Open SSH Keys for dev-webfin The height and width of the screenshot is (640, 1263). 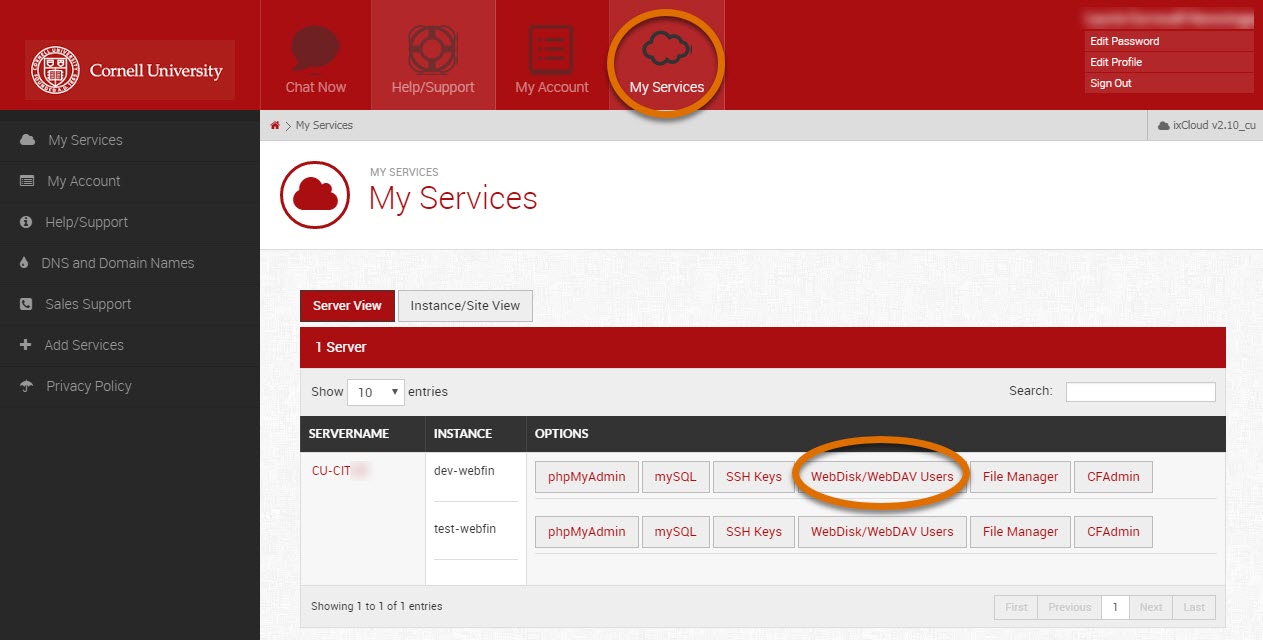[x=754, y=477]
